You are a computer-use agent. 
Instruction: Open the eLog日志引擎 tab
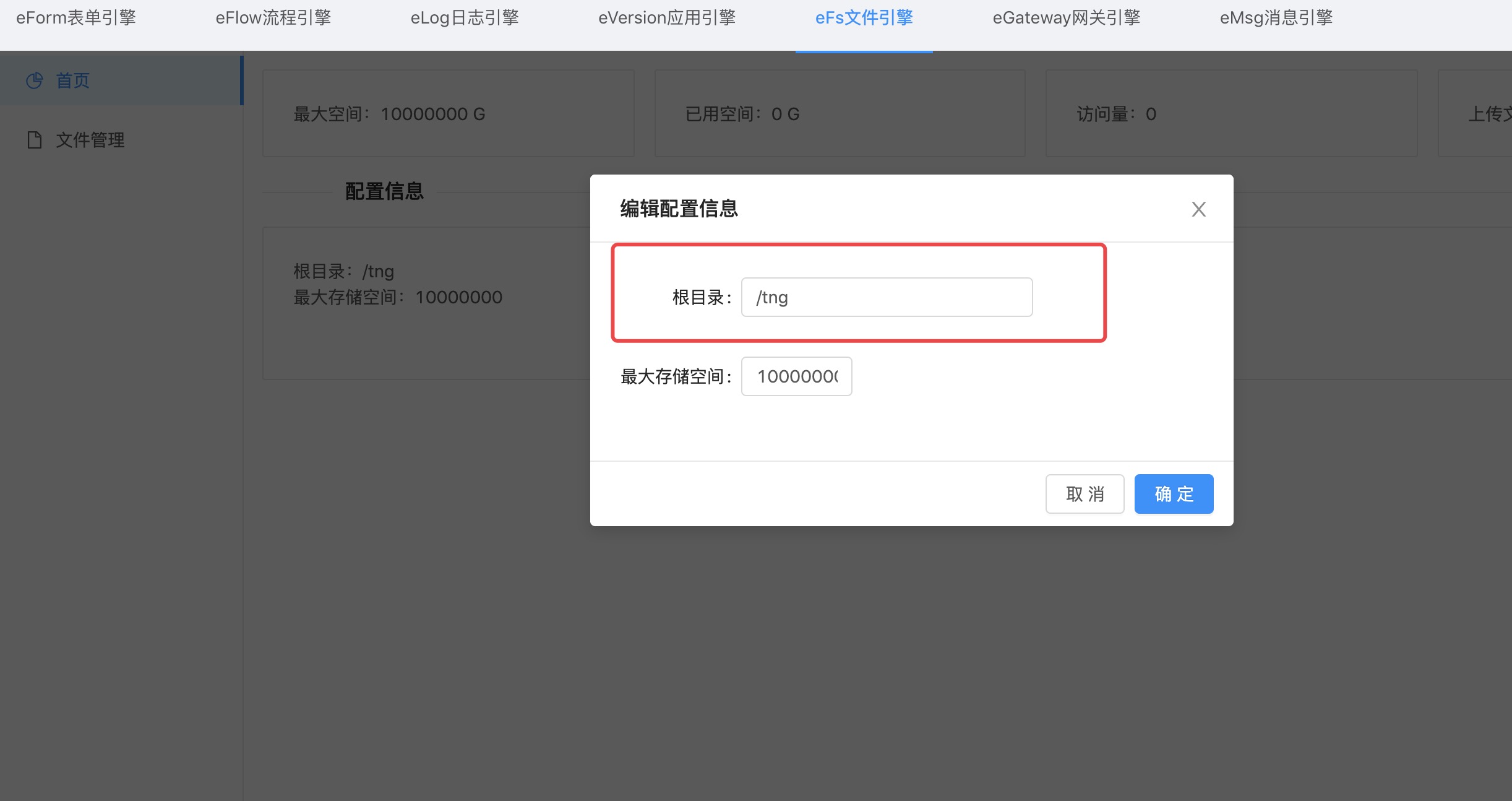click(x=465, y=18)
